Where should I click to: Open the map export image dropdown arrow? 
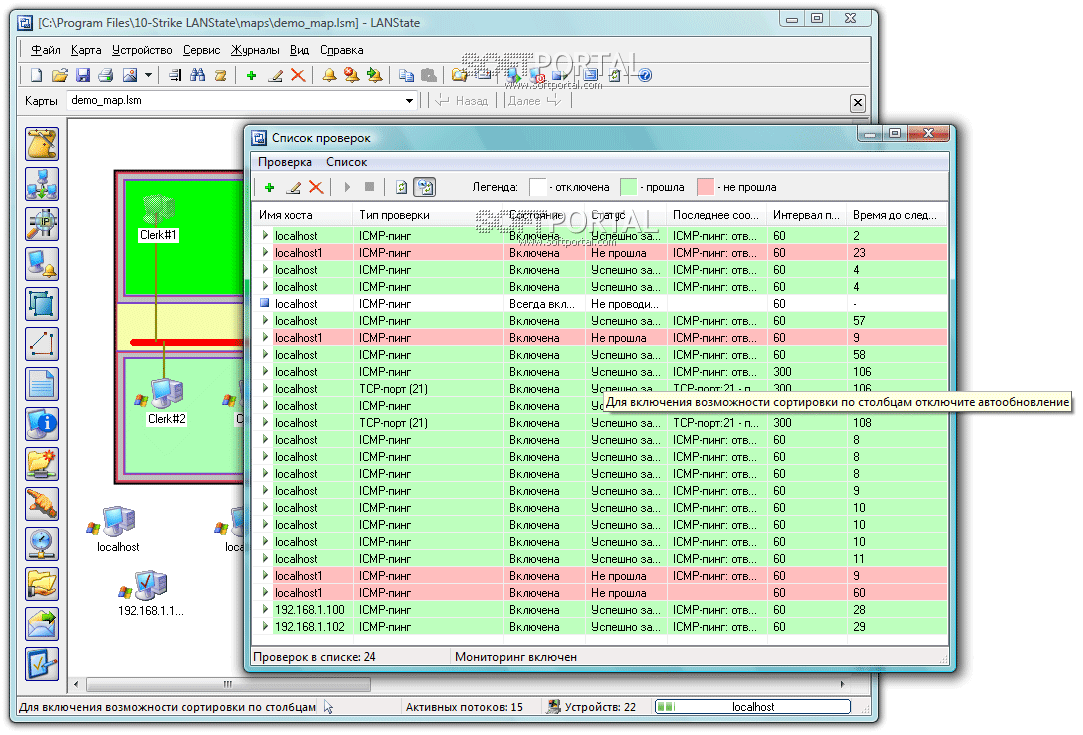(148, 75)
